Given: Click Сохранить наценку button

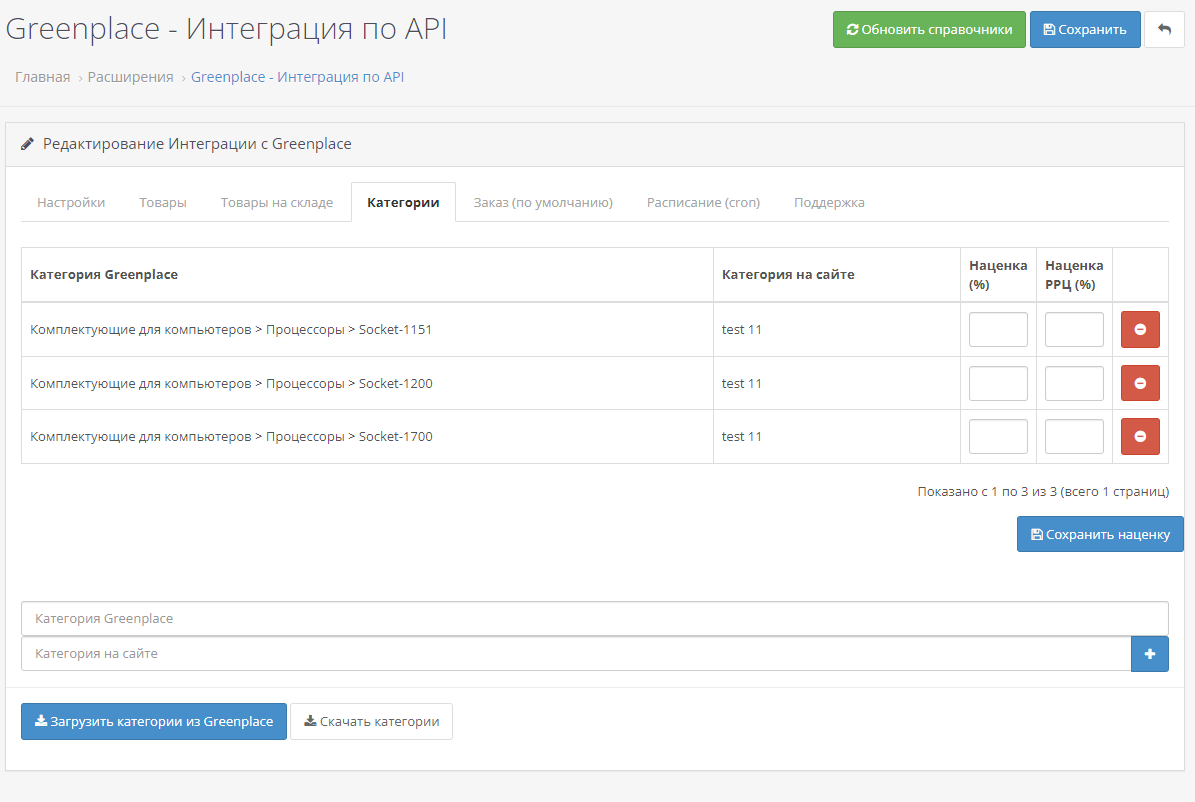Looking at the screenshot, I should (x=1100, y=534).
